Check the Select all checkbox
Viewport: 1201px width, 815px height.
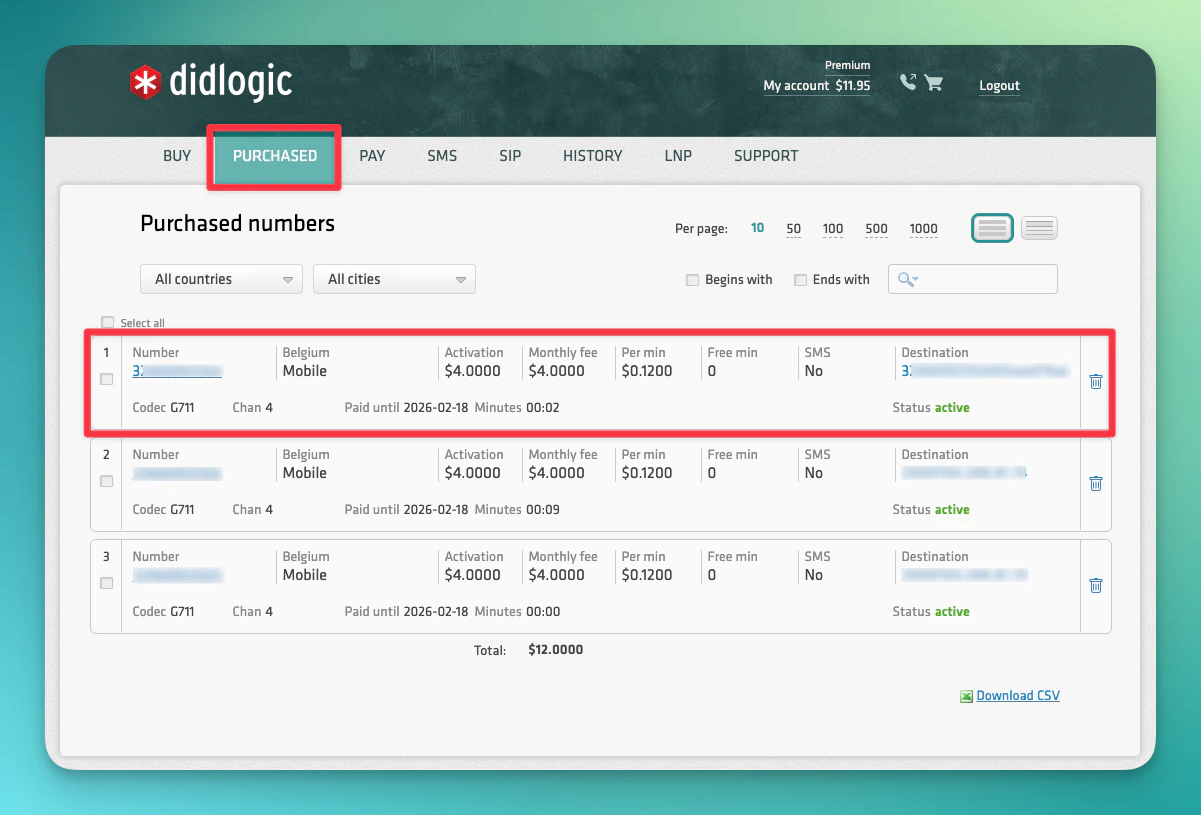point(107,322)
